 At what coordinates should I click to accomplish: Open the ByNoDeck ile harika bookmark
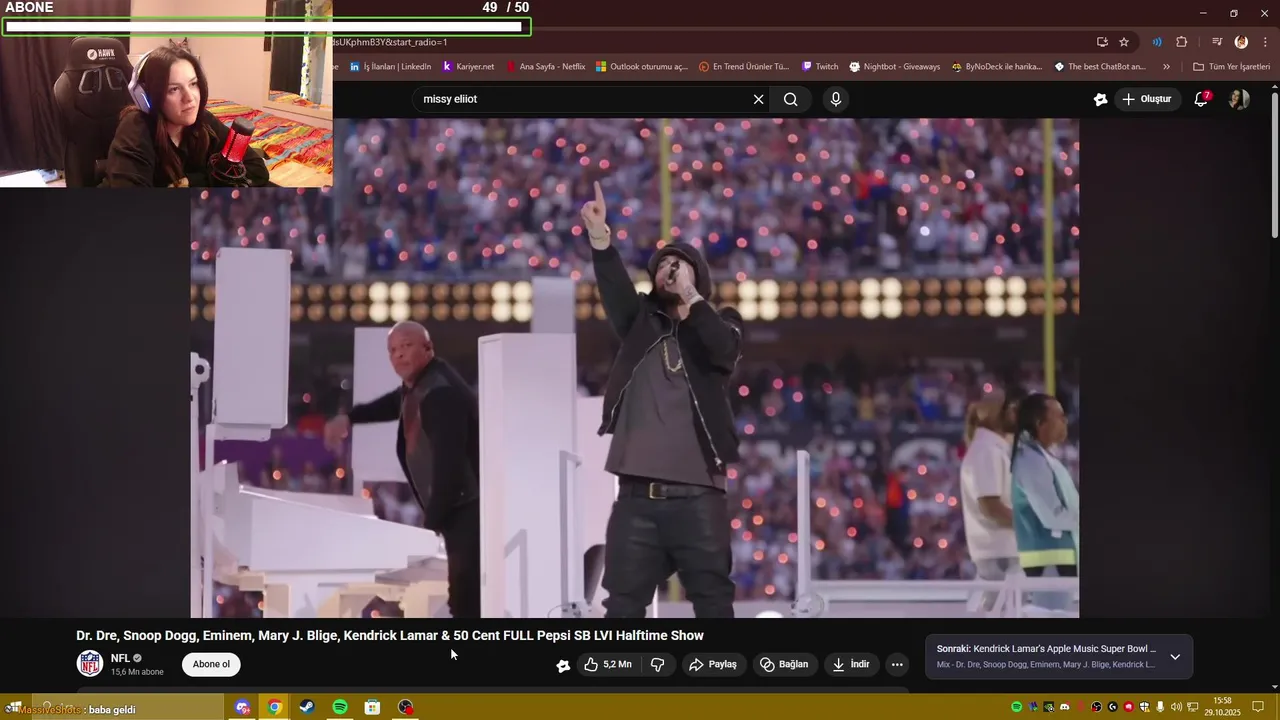[x=997, y=67]
